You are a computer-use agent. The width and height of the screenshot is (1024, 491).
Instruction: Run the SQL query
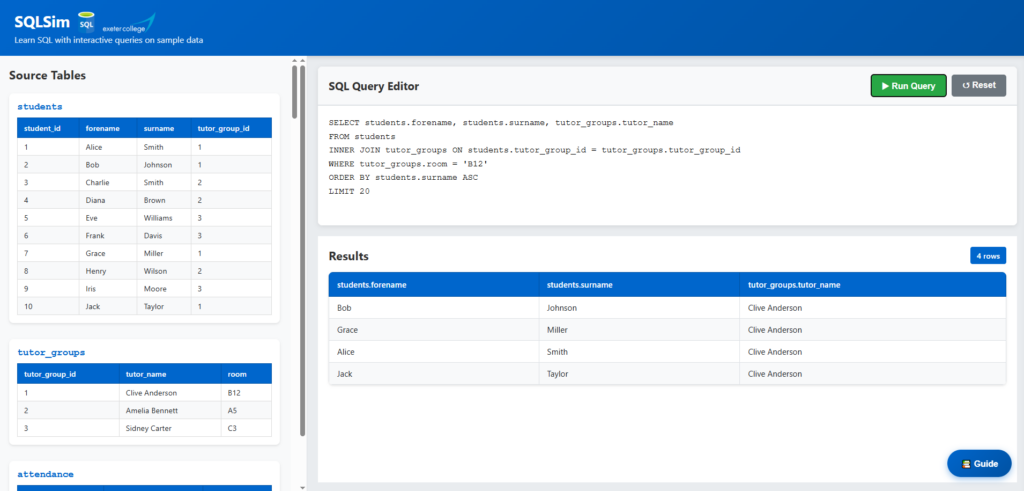908,86
